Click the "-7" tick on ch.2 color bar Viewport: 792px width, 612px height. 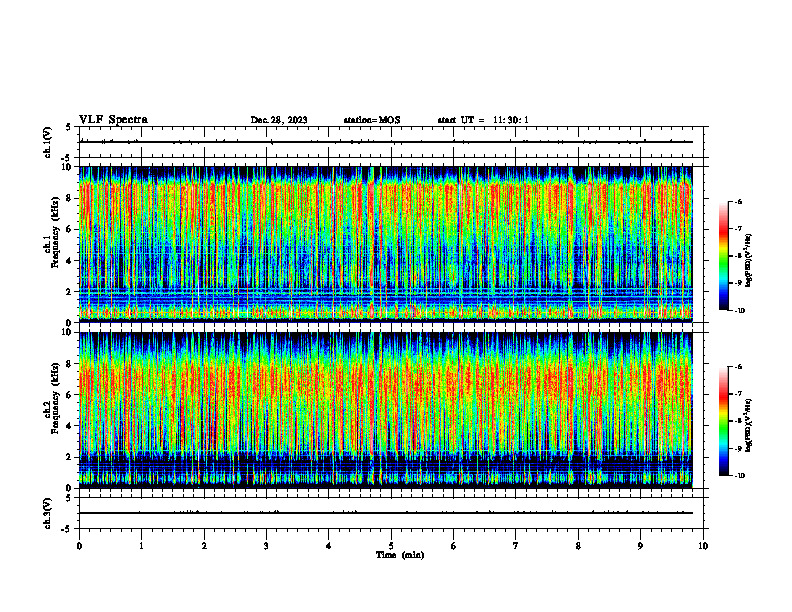(x=738, y=394)
